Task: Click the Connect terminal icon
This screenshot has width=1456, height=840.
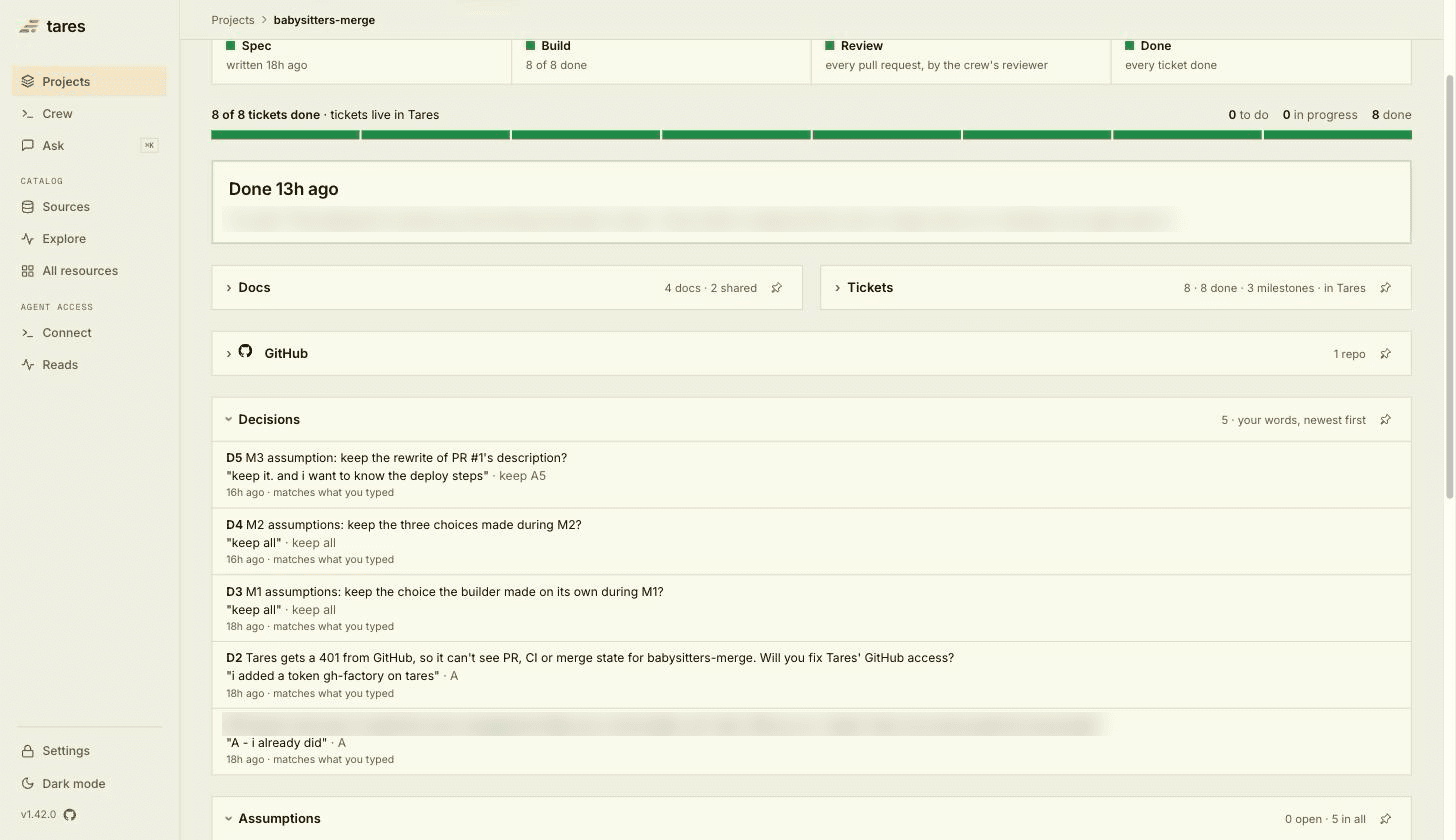Action: click(28, 333)
